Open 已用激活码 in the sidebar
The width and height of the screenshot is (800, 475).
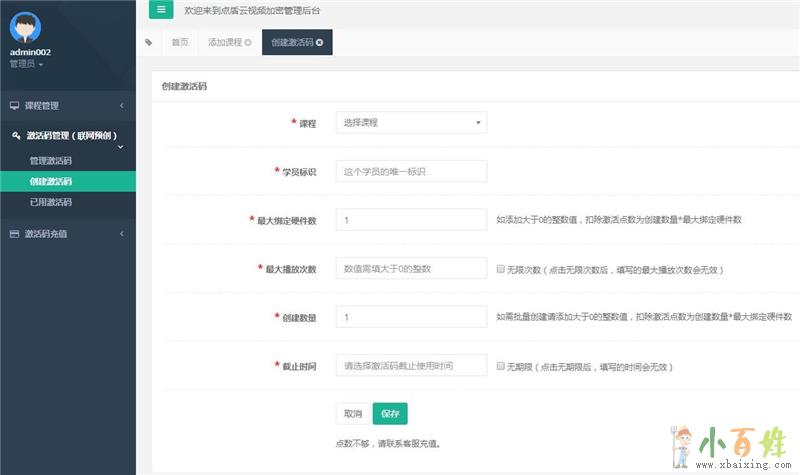click(51, 202)
